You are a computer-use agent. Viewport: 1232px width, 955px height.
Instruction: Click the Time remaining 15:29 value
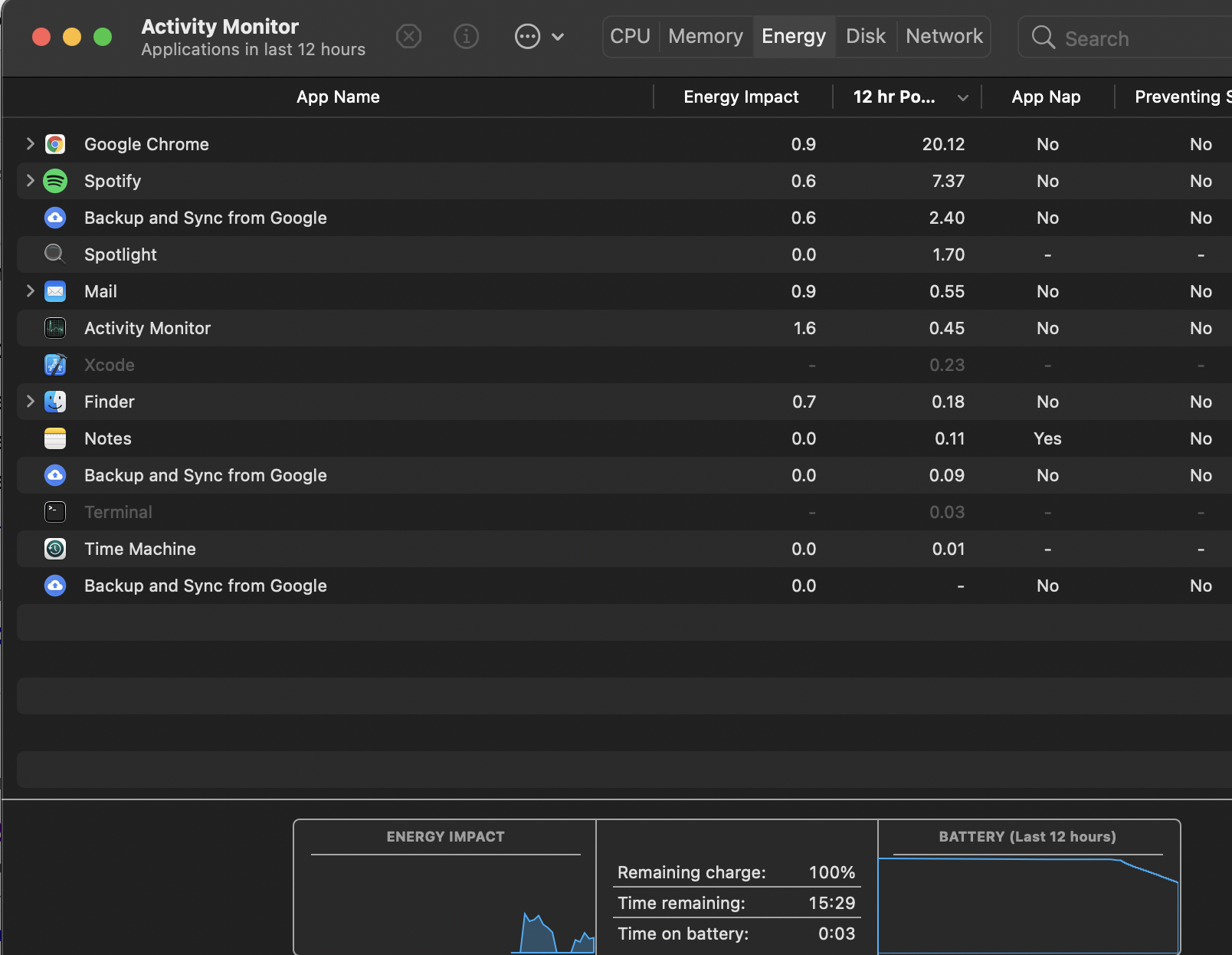pos(832,903)
